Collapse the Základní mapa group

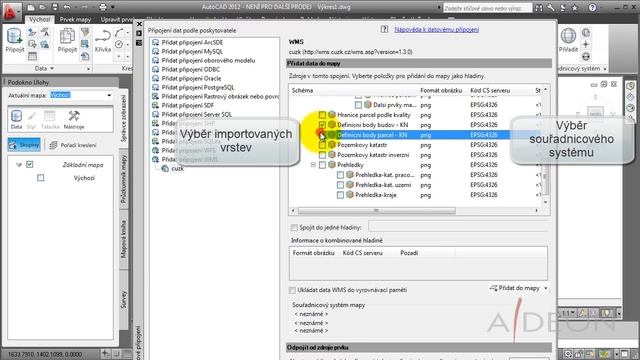click(x=19, y=165)
